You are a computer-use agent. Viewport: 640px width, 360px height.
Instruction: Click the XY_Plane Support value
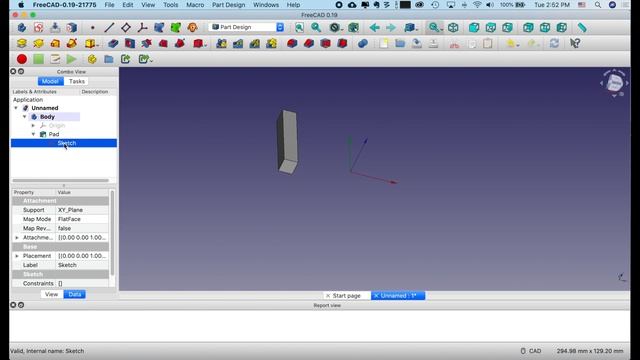coord(82,210)
